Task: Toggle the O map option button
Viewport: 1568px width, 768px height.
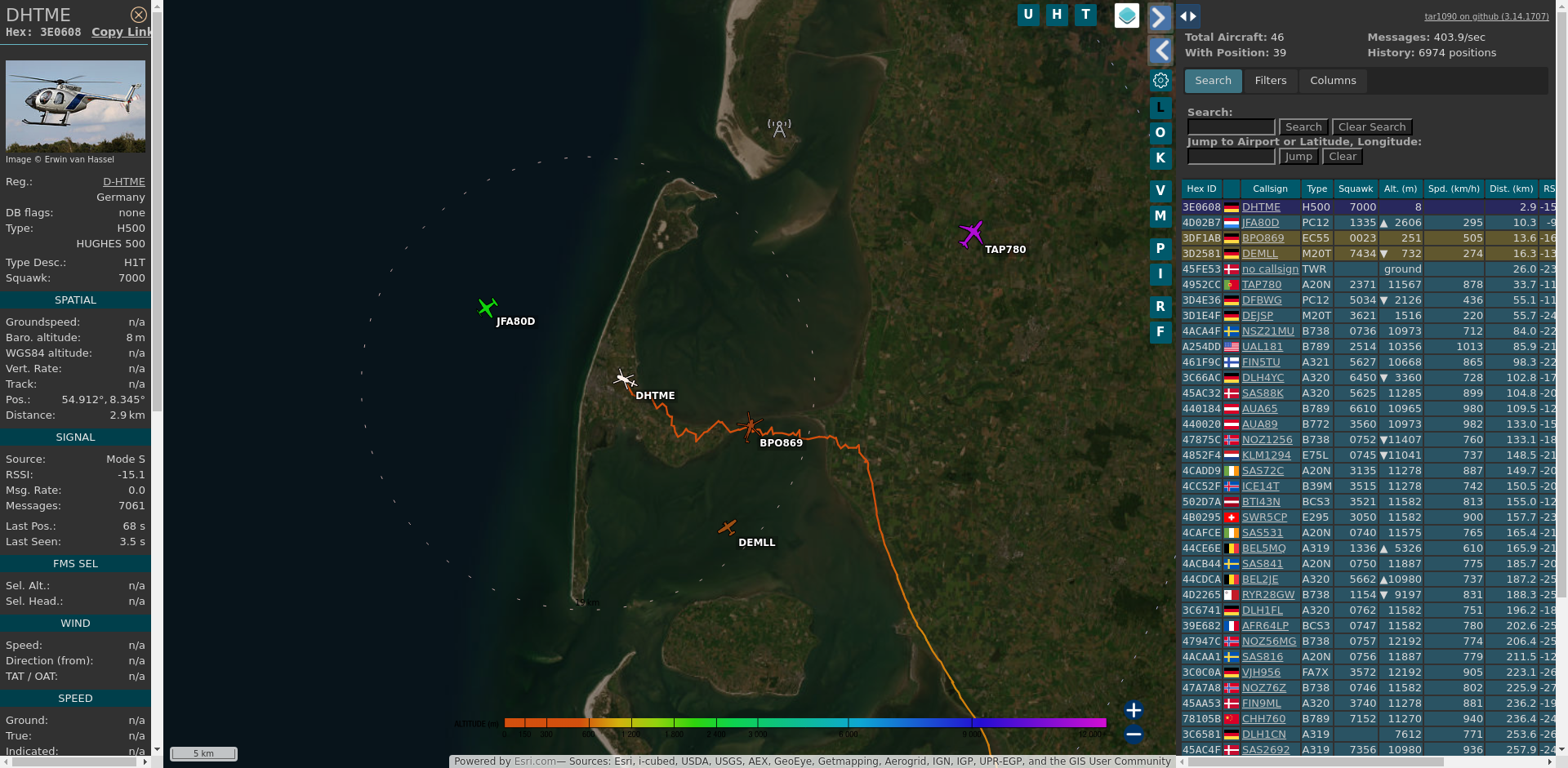Action: point(1160,133)
